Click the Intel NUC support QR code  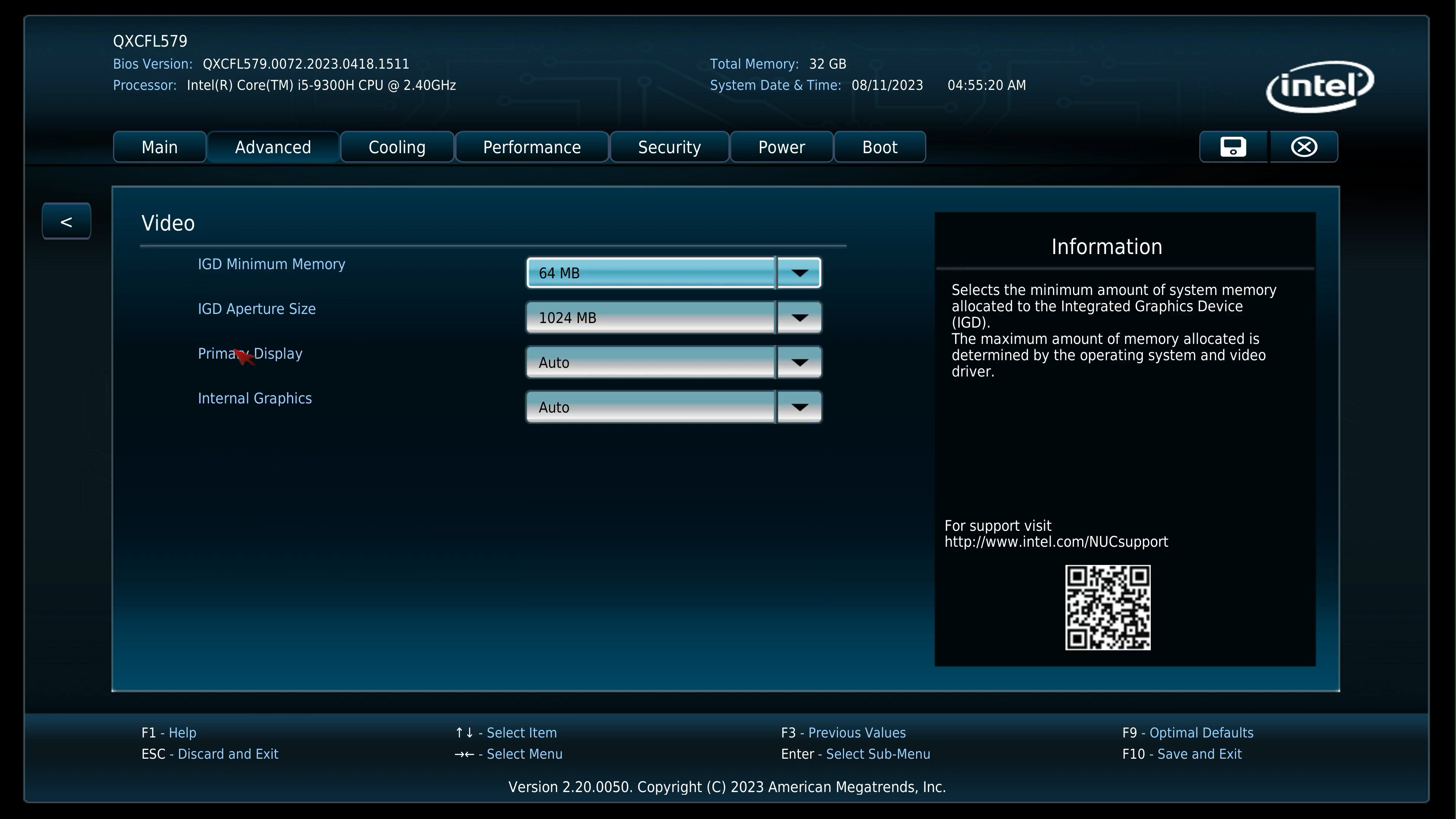[x=1107, y=607]
